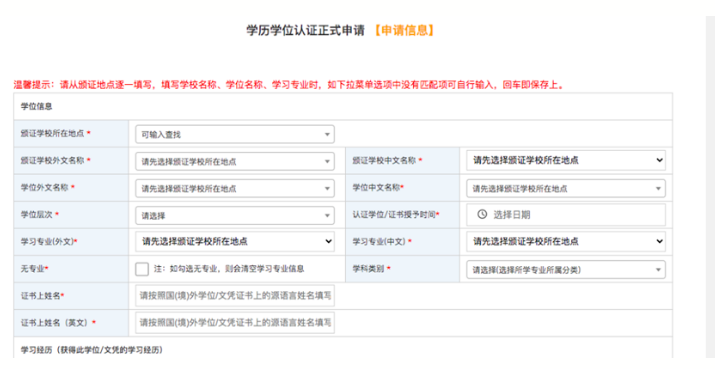The height and width of the screenshot is (369, 715).
Task: Click the 【申请信息】 orange heading
Action: [404, 31]
